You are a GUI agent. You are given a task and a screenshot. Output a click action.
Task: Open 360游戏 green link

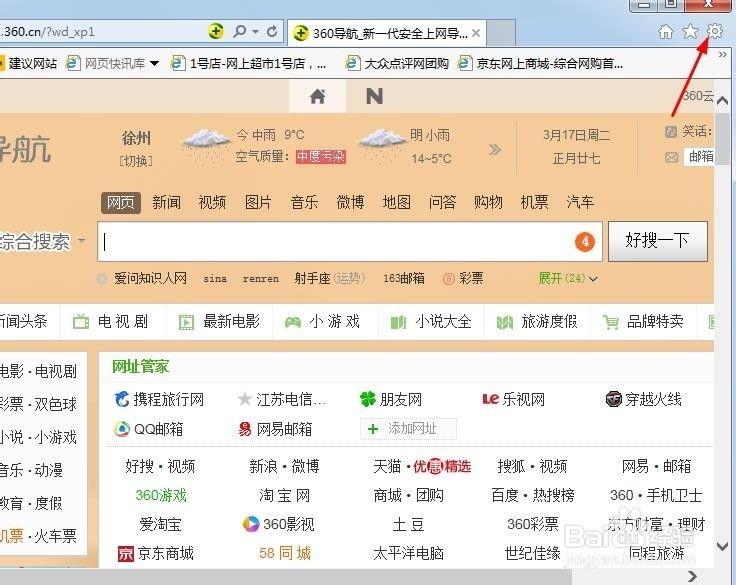[x=161, y=495]
